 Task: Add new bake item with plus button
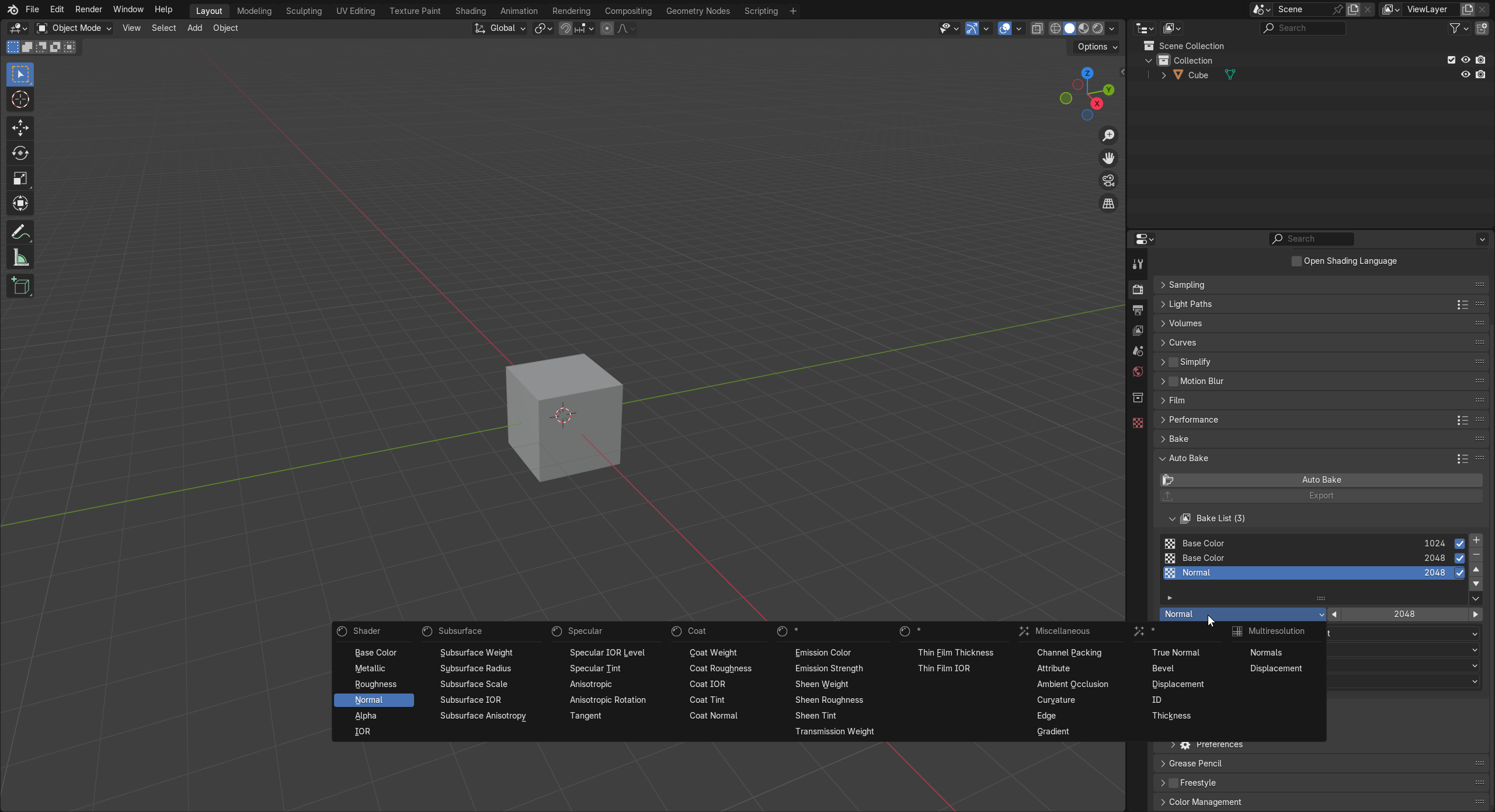1476,540
